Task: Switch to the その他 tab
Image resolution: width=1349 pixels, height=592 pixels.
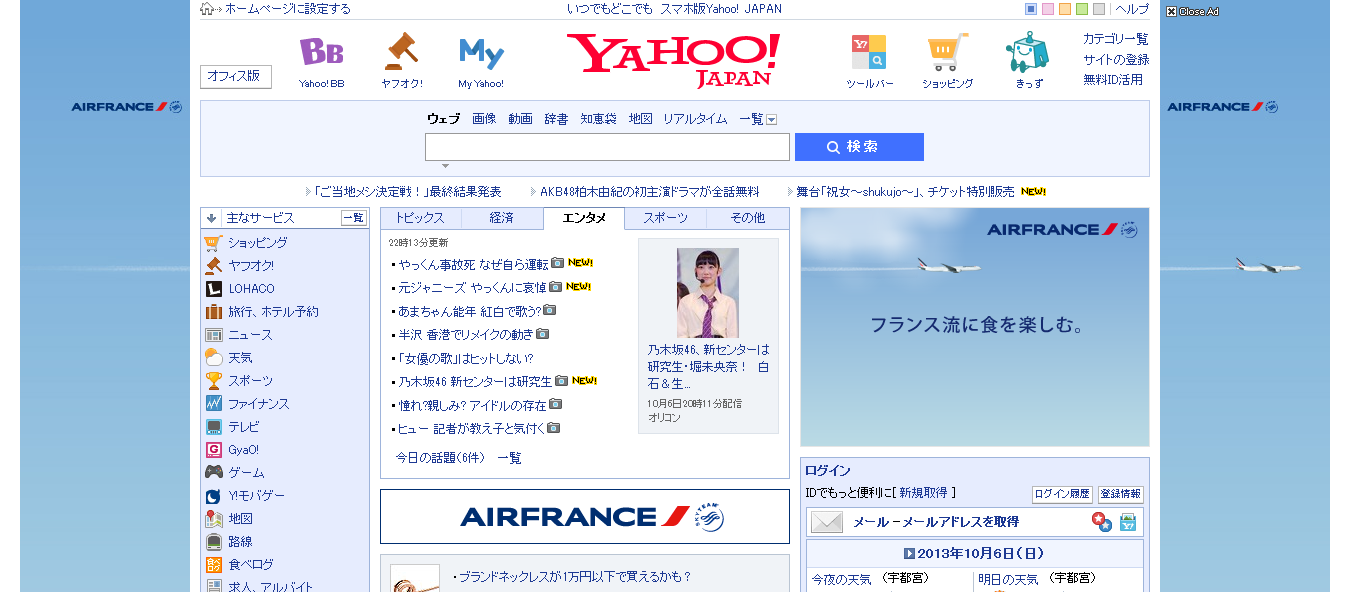Action: (748, 218)
